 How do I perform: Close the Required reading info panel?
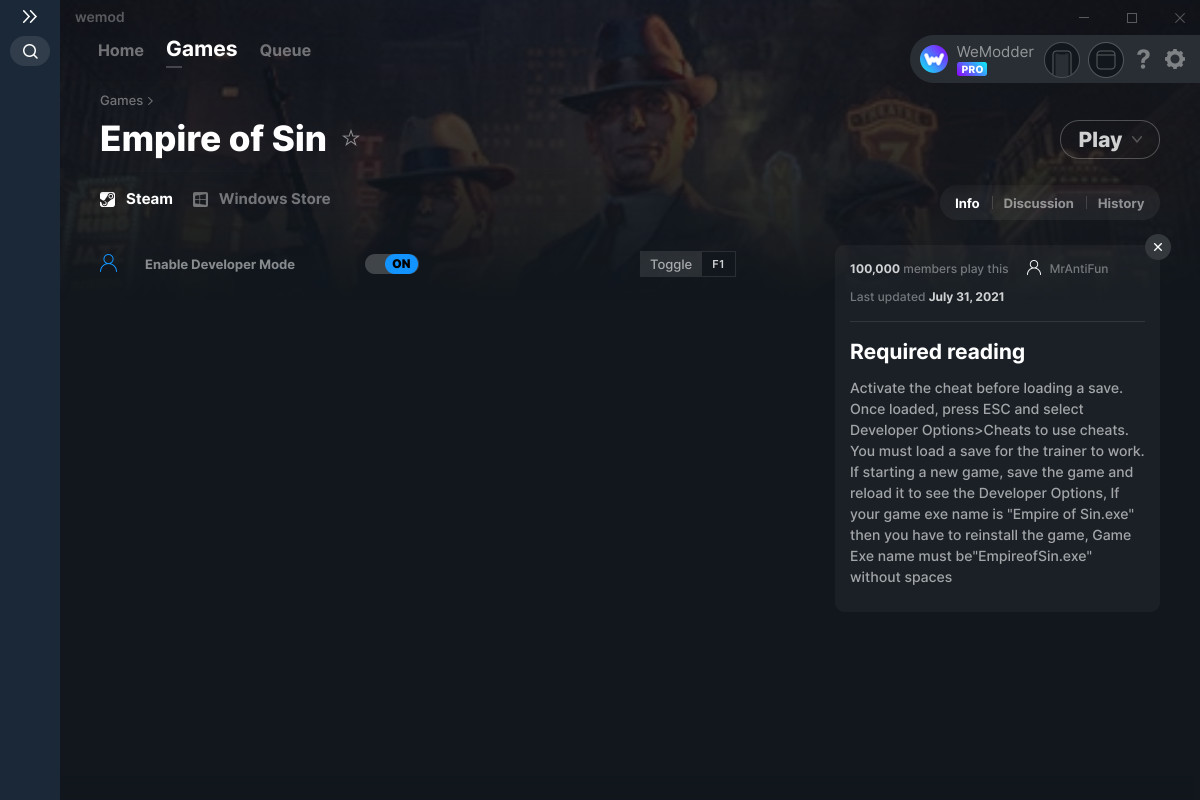pos(1157,247)
